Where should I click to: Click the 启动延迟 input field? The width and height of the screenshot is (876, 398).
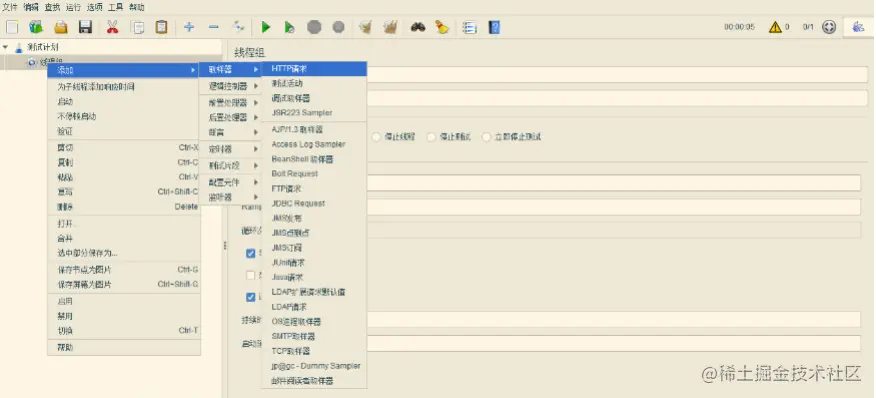(613, 343)
